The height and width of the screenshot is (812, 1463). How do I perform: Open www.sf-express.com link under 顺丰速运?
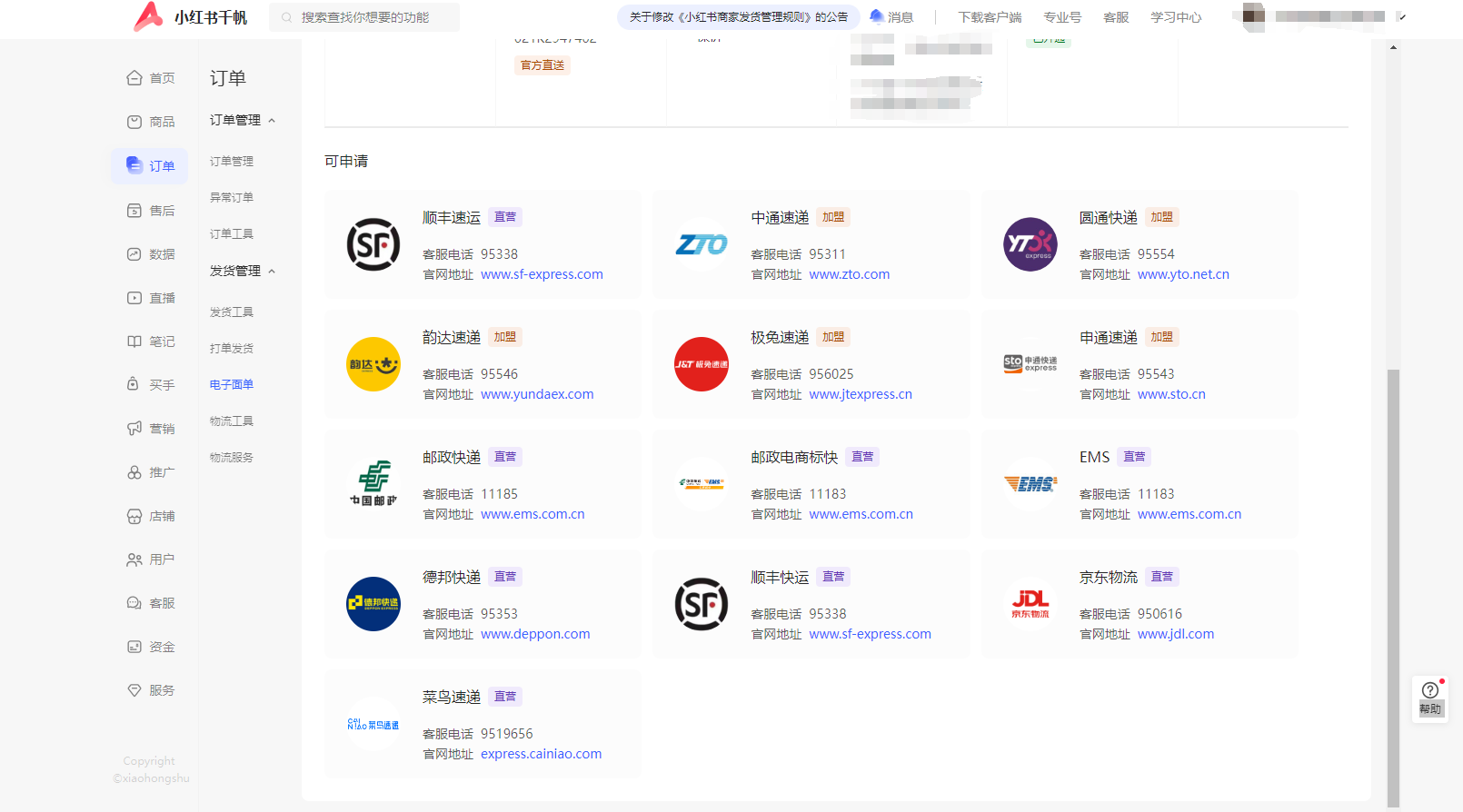542,274
